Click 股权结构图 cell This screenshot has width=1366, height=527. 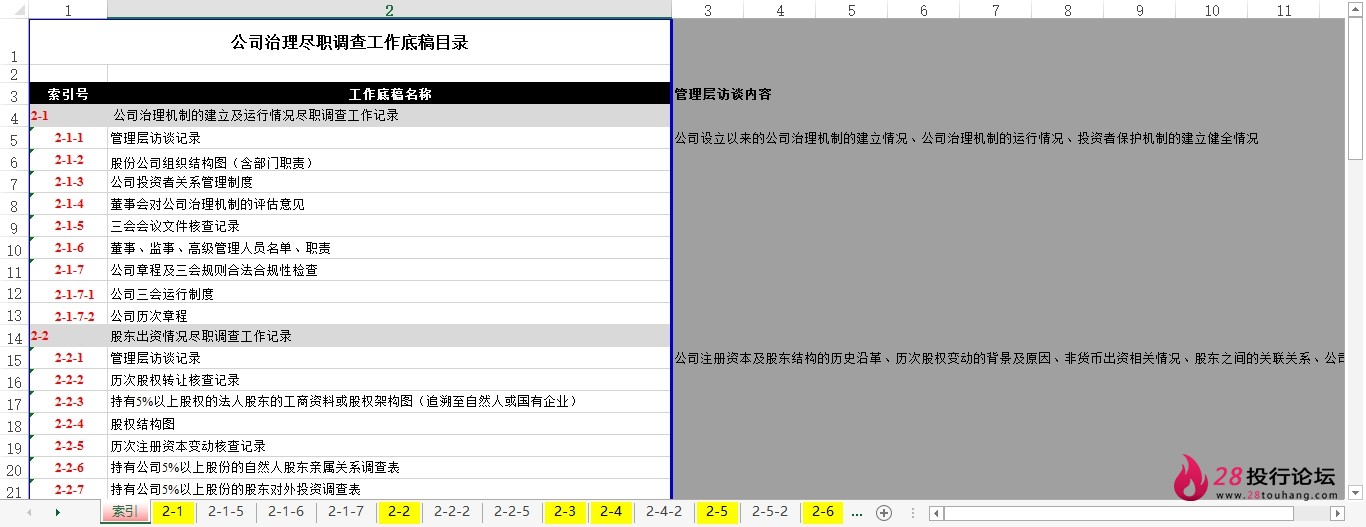tap(389, 425)
